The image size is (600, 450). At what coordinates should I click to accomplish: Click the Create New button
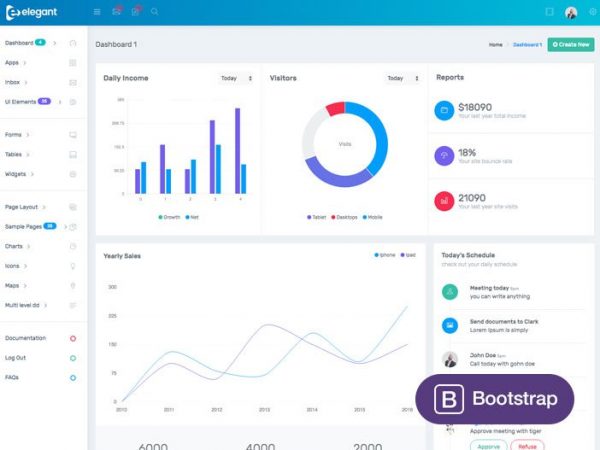(571, 44)
